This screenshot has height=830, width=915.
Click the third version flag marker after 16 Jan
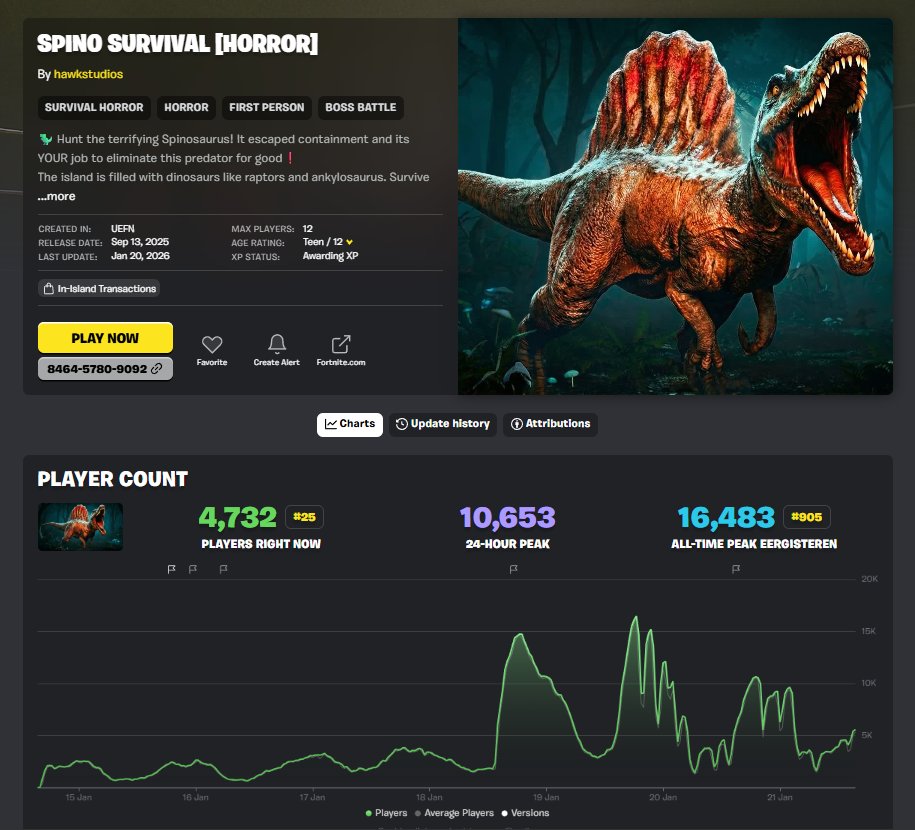[223, 569]
